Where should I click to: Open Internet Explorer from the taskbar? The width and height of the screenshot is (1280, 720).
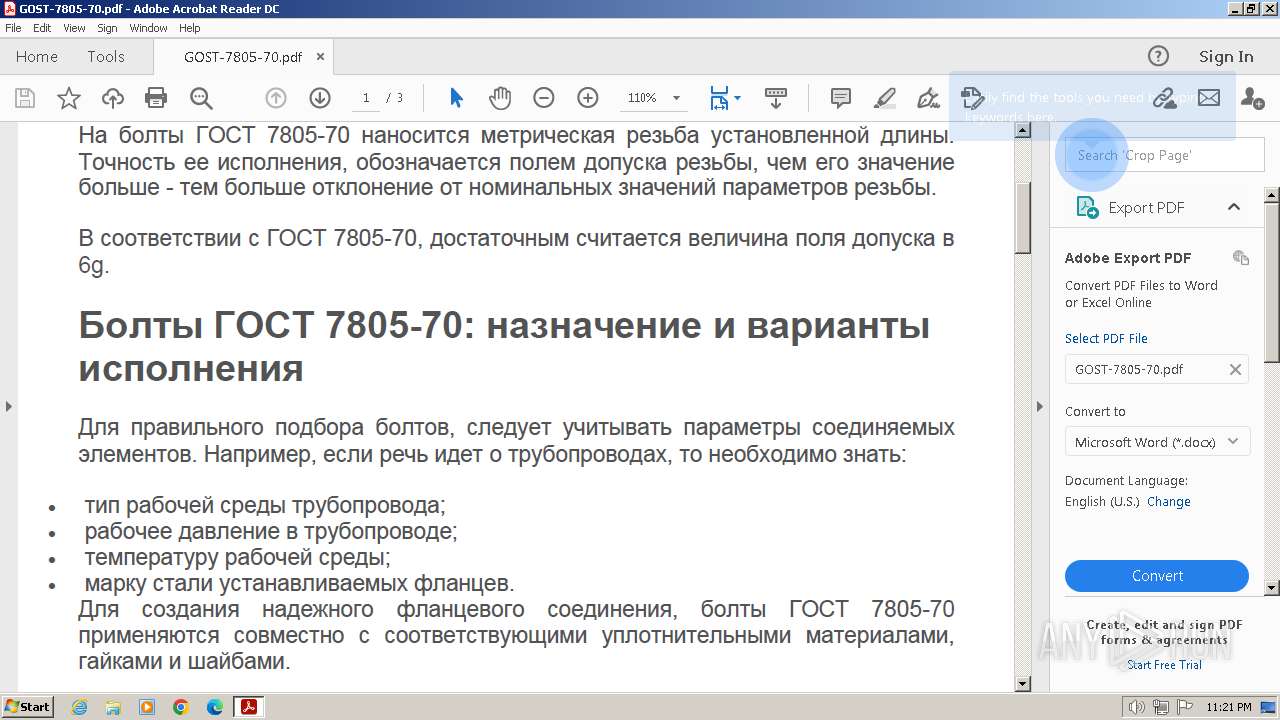[79, 707]
